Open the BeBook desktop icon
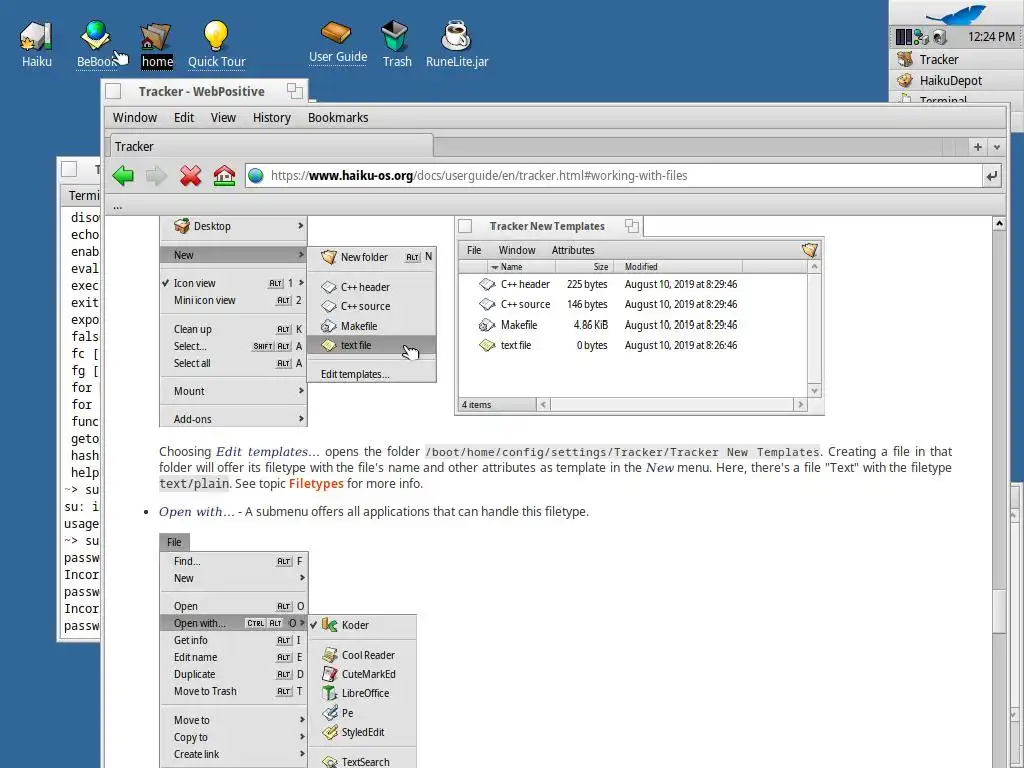Image resolution: width=1024 pixels, height=768 pixels. pyautogui.click(x=96, y=43)
